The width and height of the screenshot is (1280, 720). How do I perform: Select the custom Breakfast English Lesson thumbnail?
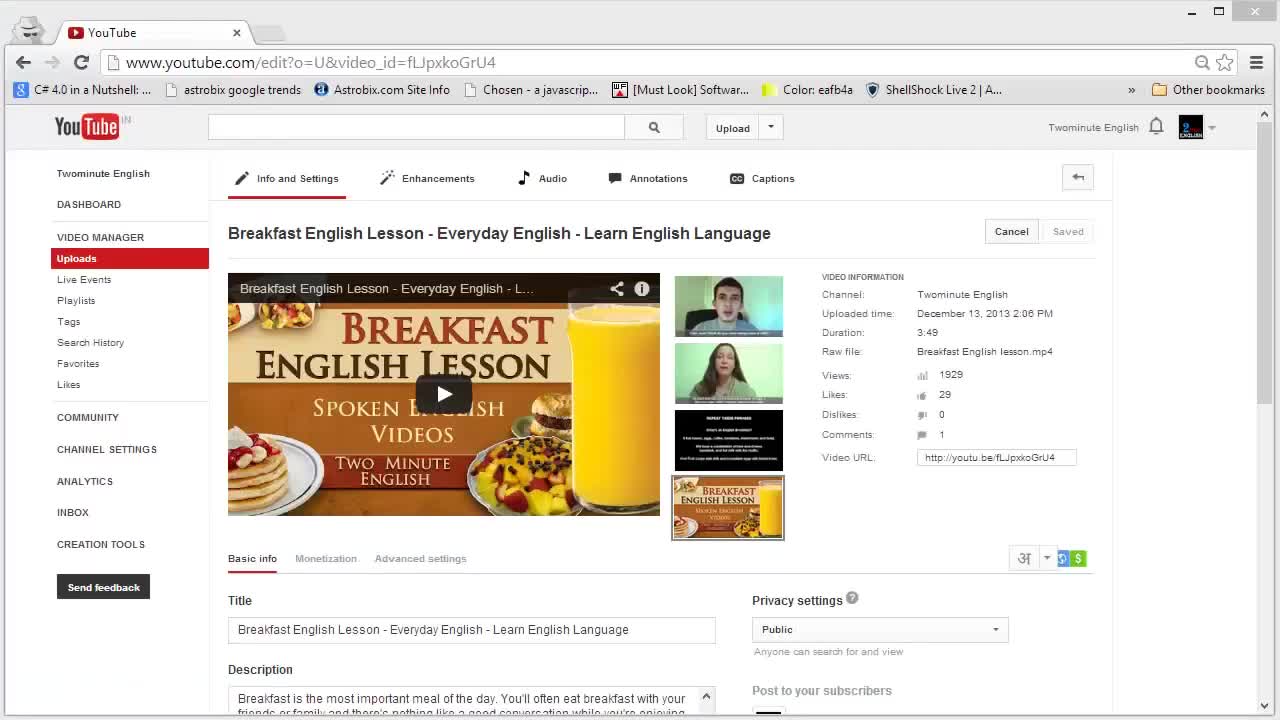(728, 508)
